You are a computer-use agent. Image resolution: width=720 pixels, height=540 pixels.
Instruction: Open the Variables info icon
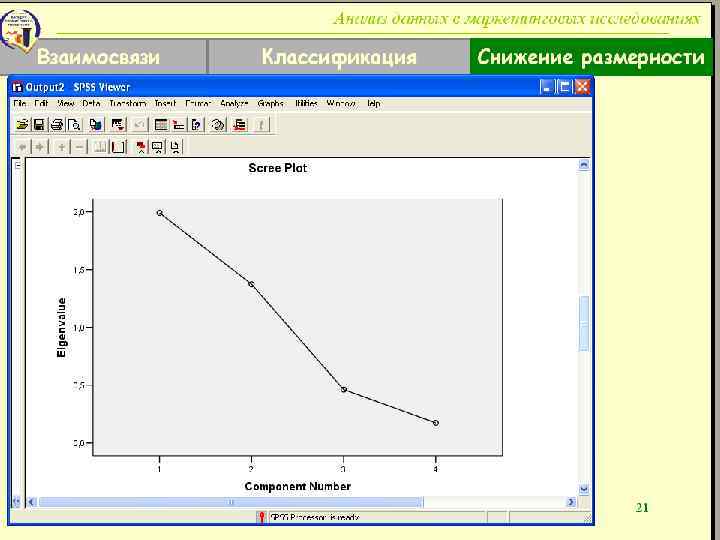(x=197, y=124)
